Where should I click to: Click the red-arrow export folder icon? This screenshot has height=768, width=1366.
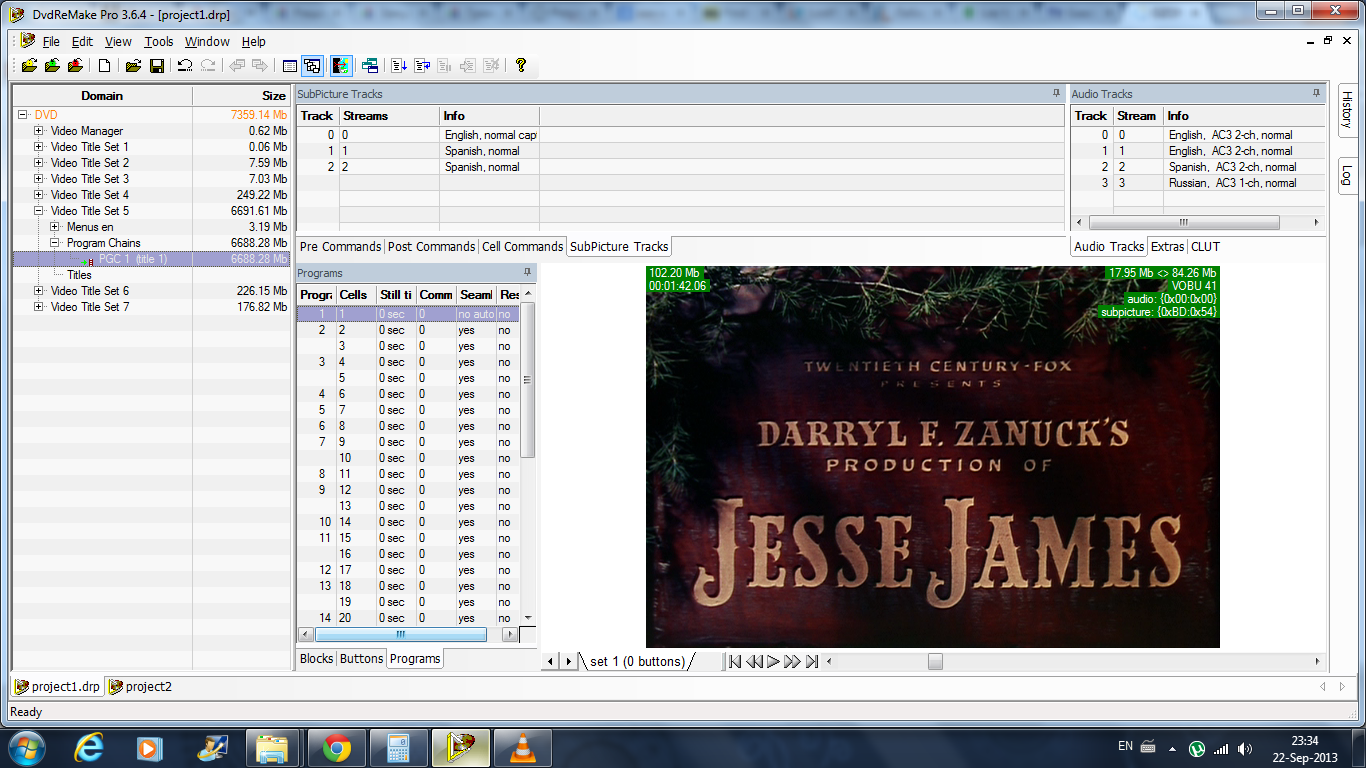(x=75, y=66)
